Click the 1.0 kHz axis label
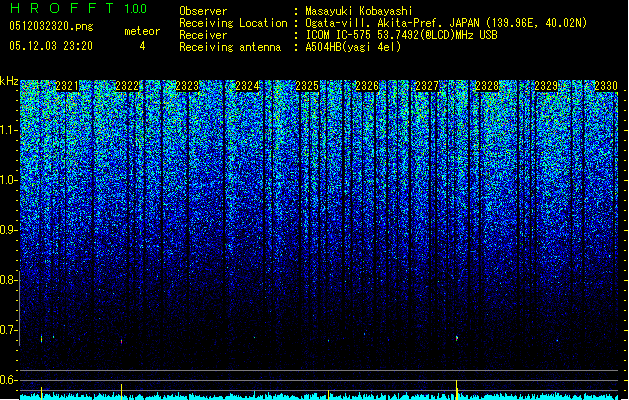The height and width of the screenshot is (400, 629). point(9,181)
